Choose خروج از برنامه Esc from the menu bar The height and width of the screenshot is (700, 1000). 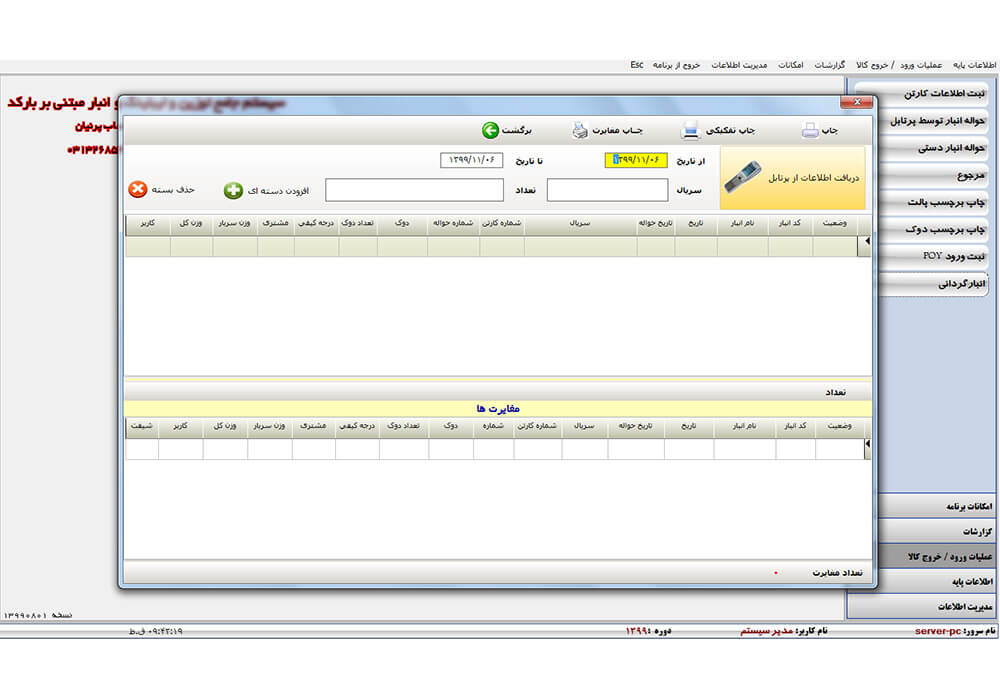click(665, 65)
